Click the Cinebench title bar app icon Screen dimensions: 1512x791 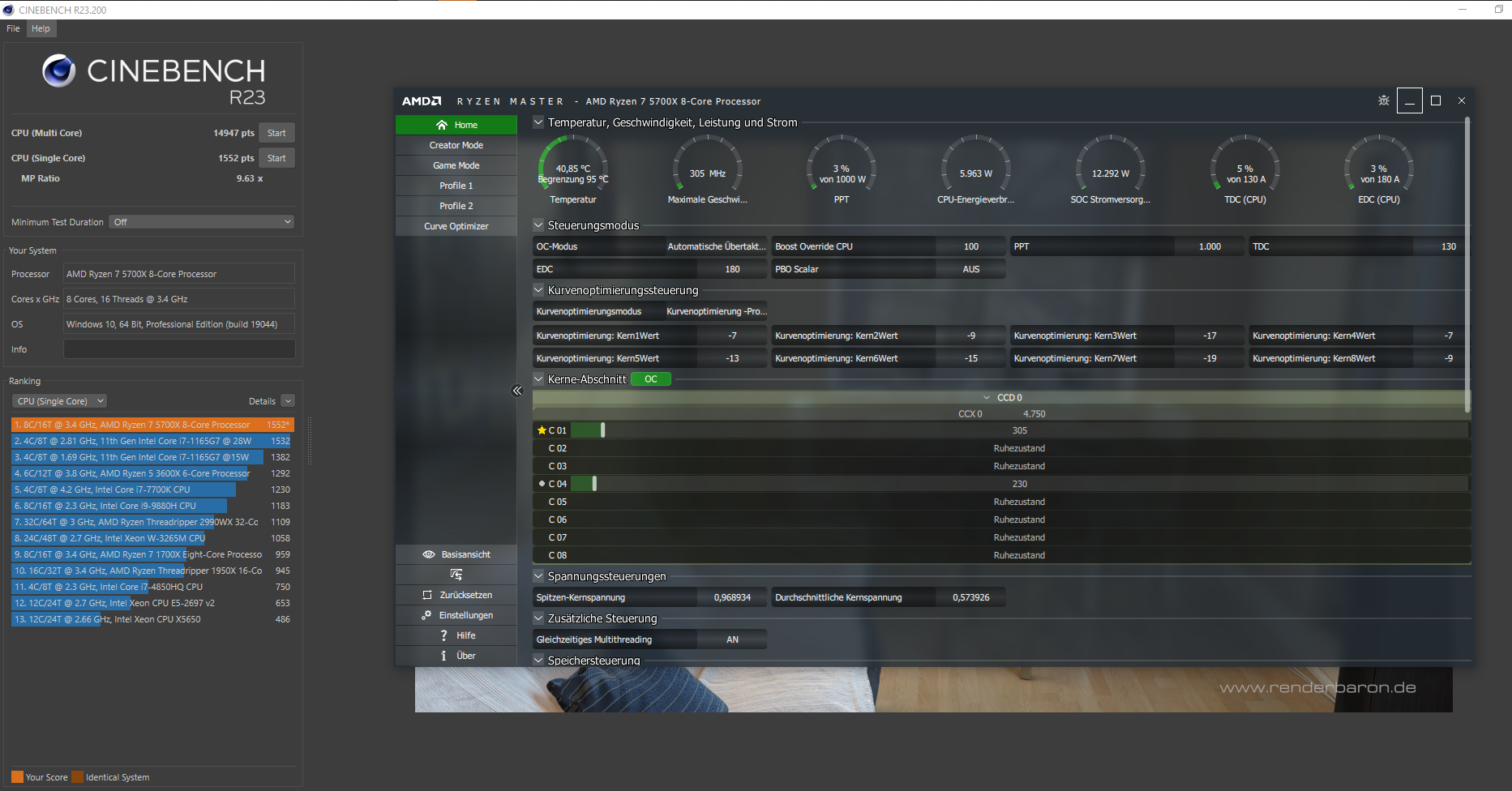(8, 10)
